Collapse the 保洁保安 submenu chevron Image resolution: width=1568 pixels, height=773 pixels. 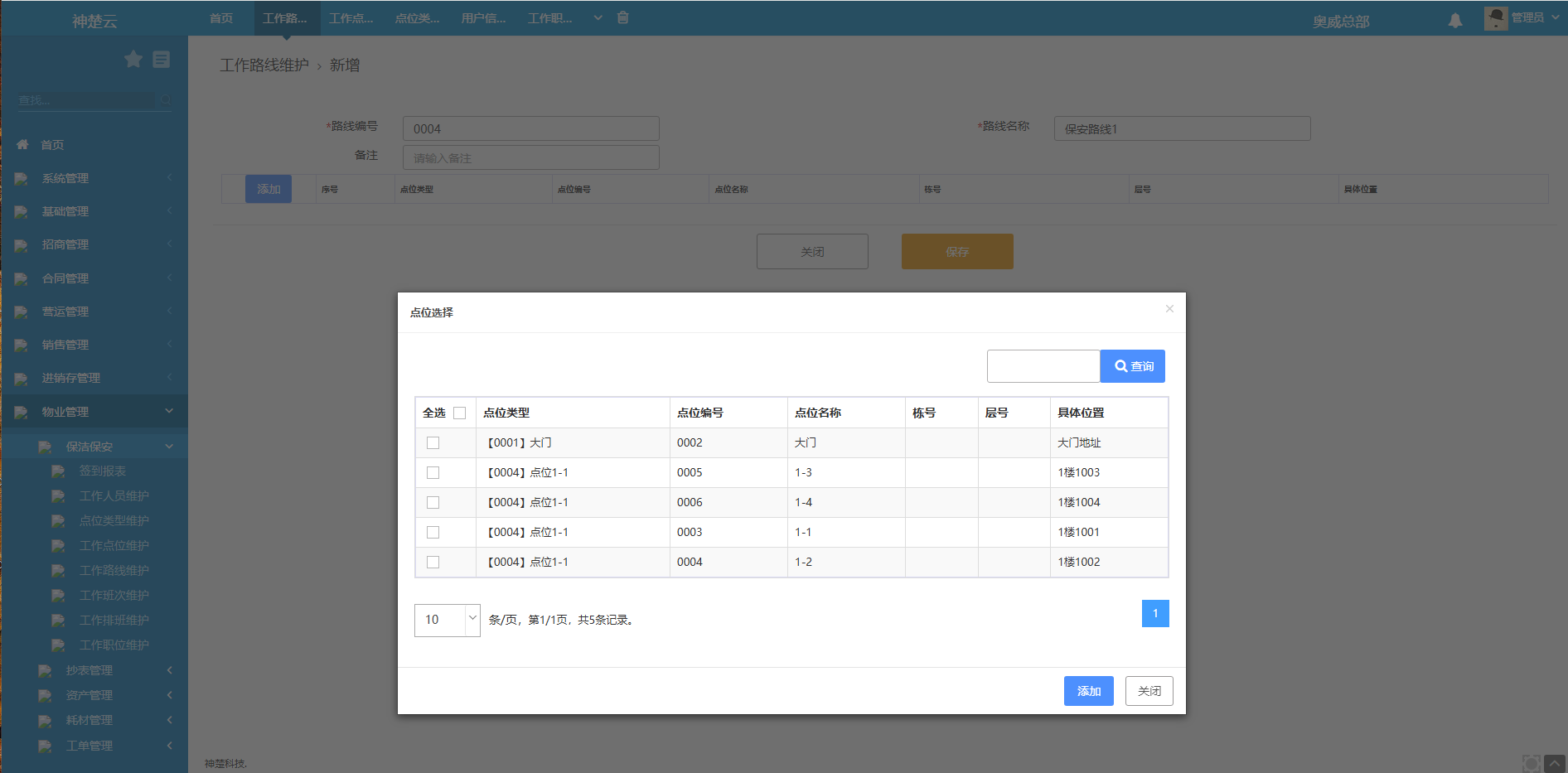tap(169, 446)
